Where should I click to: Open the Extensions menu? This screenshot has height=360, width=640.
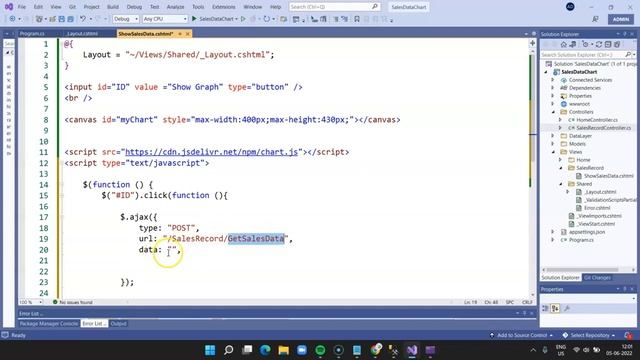(224, 7)
